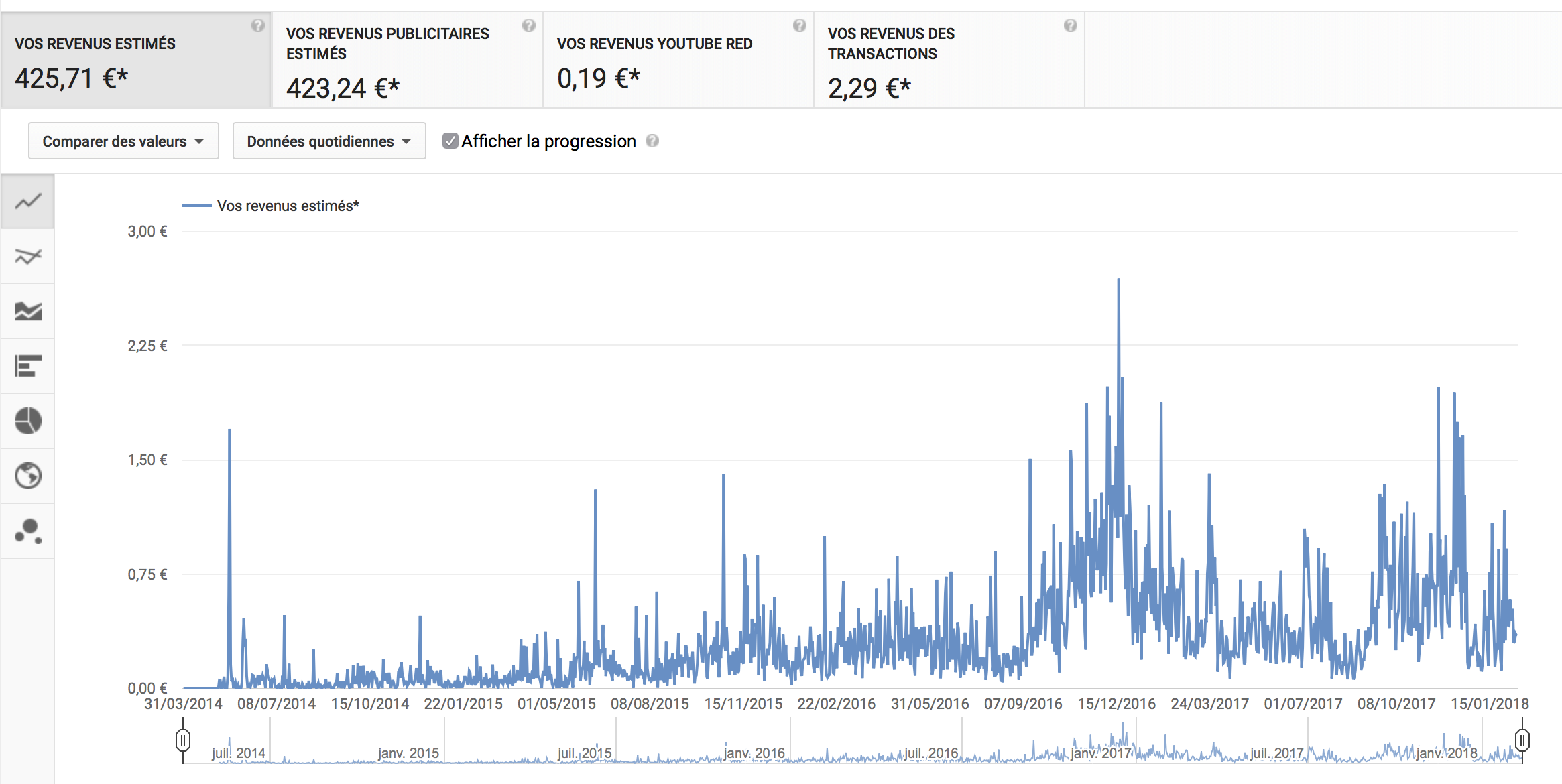Open the geographic map view icon
The image size is (1562, 784).
click(x=27, y=476)
